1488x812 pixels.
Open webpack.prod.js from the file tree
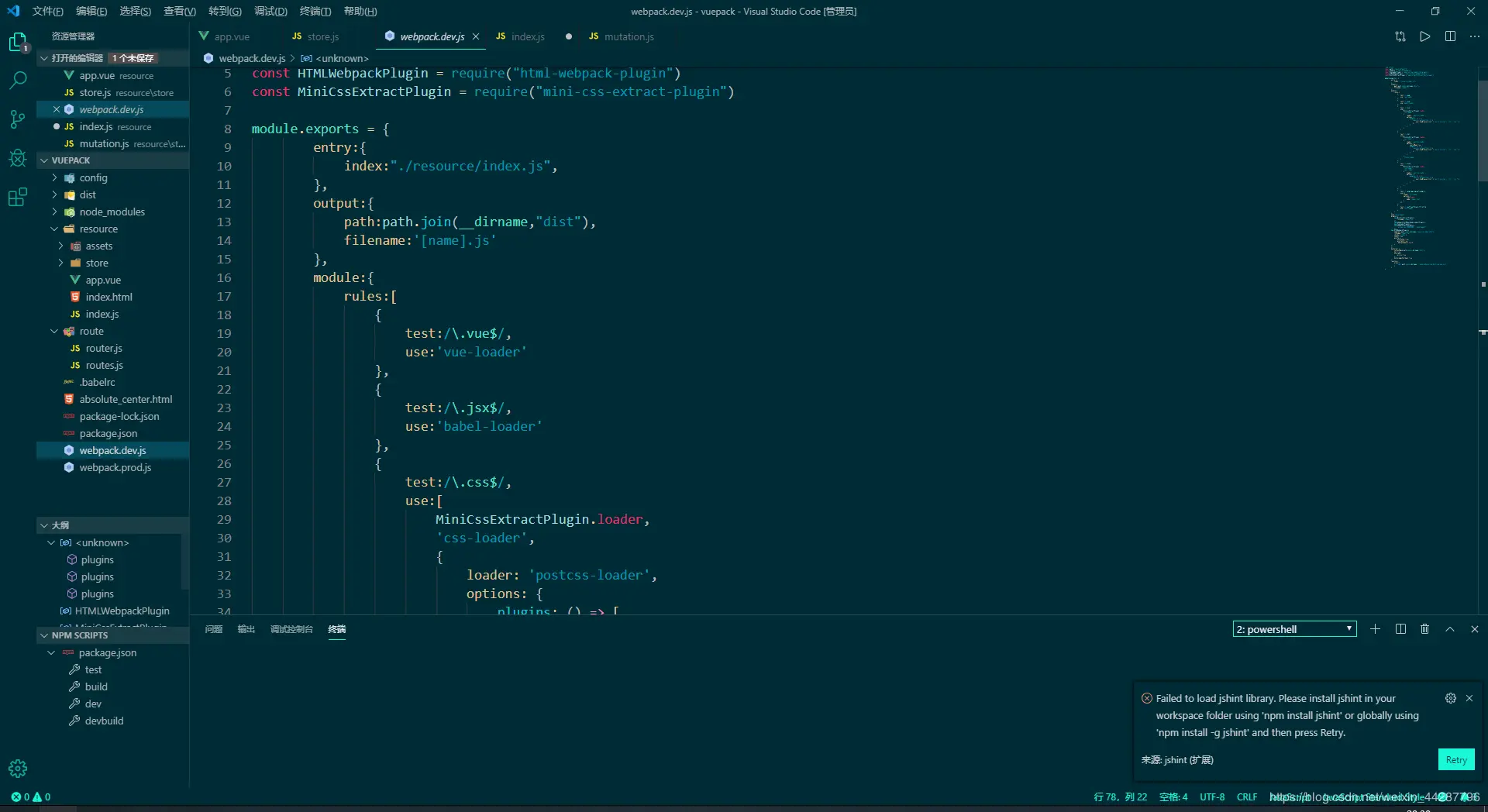tap(115, 467)
